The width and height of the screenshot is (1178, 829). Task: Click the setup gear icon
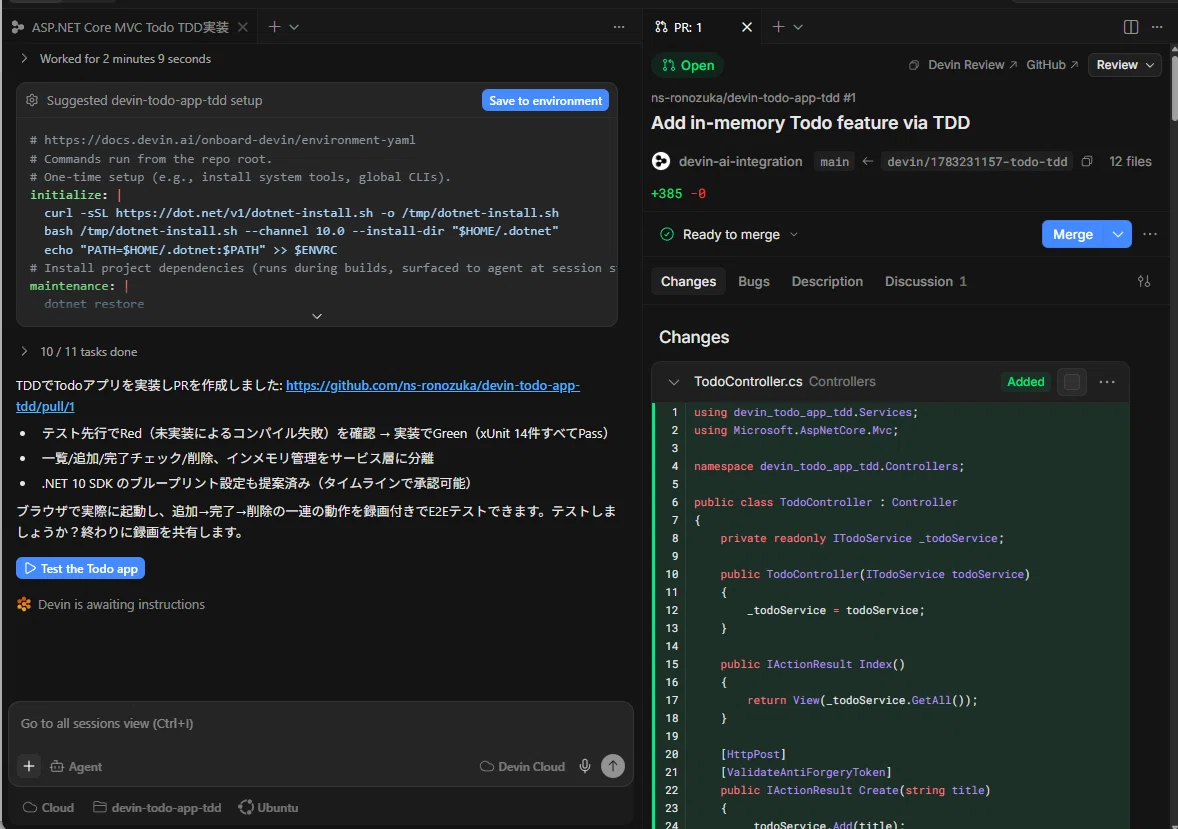[x=32, y=100]
